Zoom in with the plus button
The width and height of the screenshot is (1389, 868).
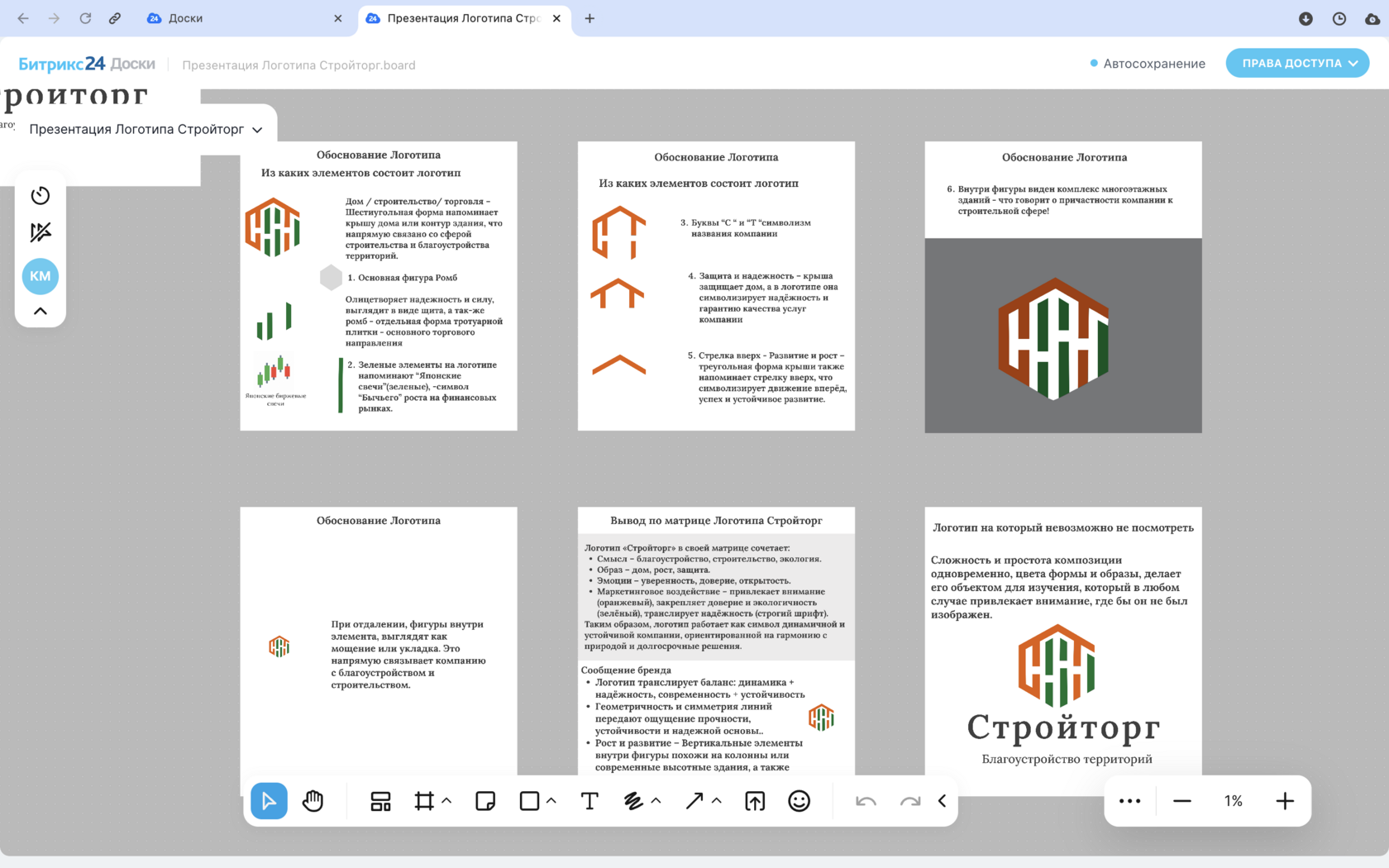coord(1285,801)
